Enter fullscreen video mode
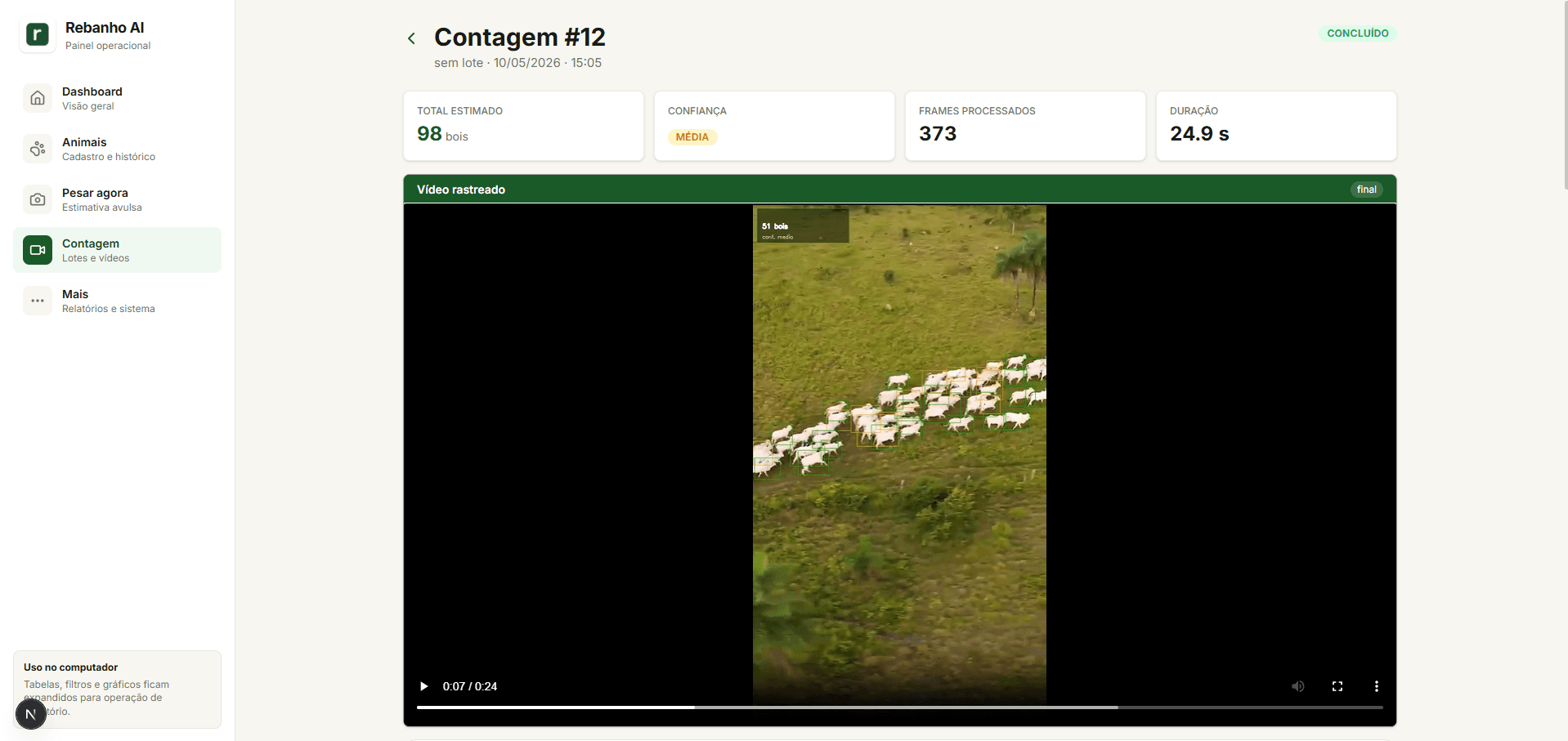This screenshot has height=741, width=1568. pyautogui.click(x=1337, y=686)
